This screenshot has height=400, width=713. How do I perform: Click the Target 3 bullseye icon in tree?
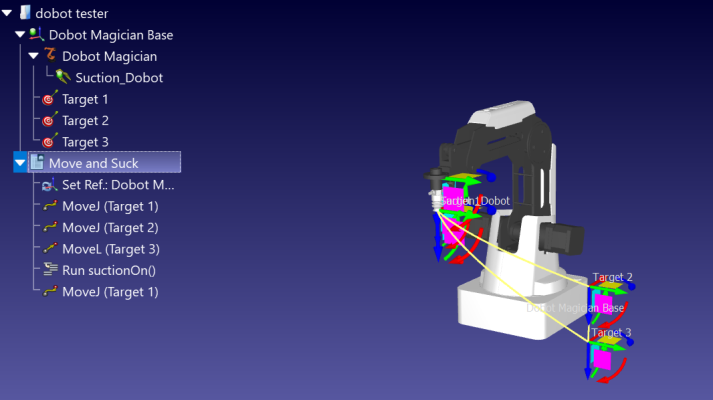[x=50, y=141]
